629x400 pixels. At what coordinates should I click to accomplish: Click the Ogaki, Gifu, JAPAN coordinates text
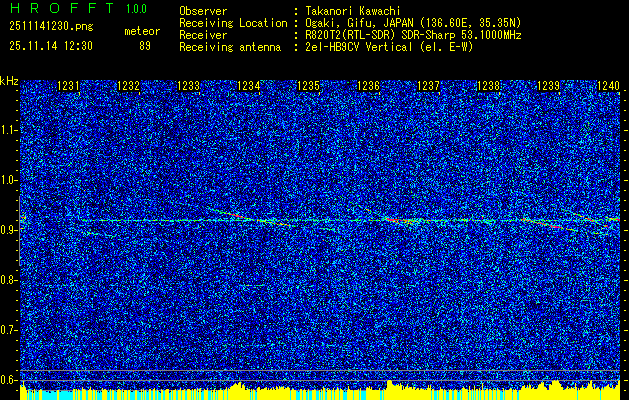click(413, 23)
